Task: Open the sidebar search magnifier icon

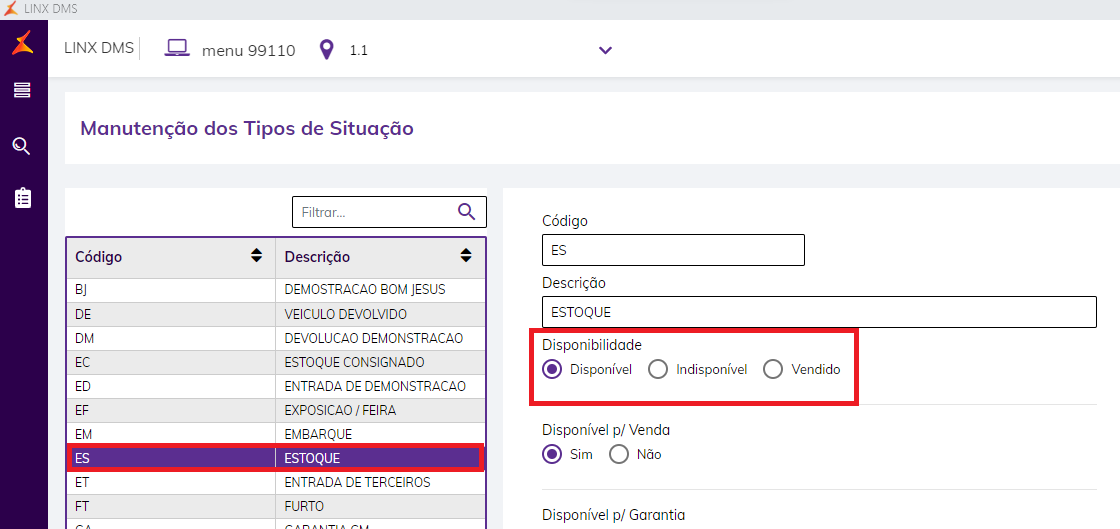Action: (21, 147)
